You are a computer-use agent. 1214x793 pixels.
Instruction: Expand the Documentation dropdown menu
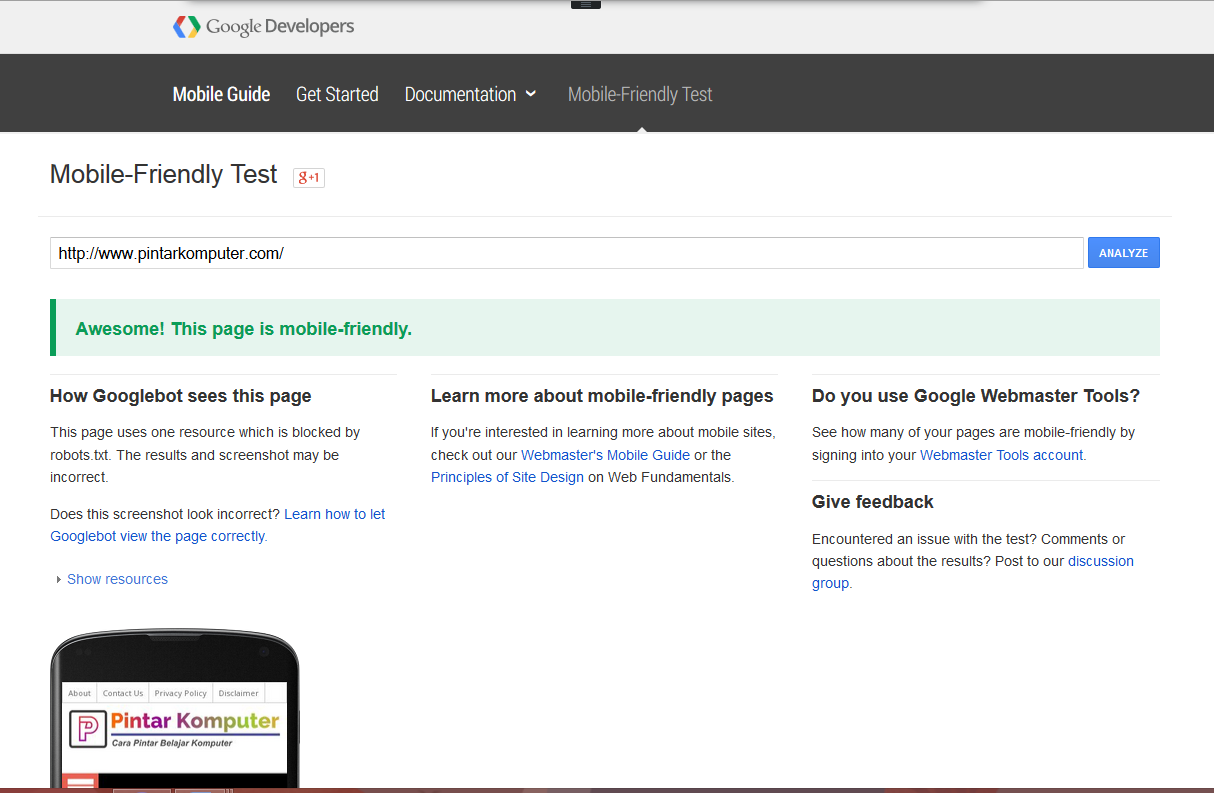tap(470, 94)
